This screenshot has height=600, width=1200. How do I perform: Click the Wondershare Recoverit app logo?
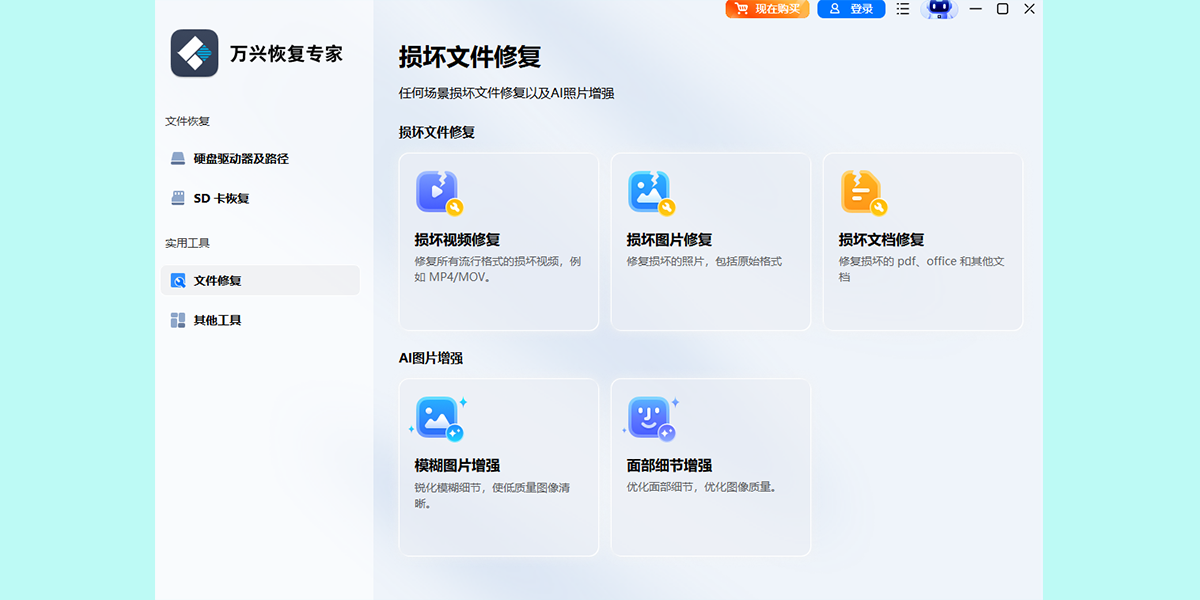tap(194, 53)
